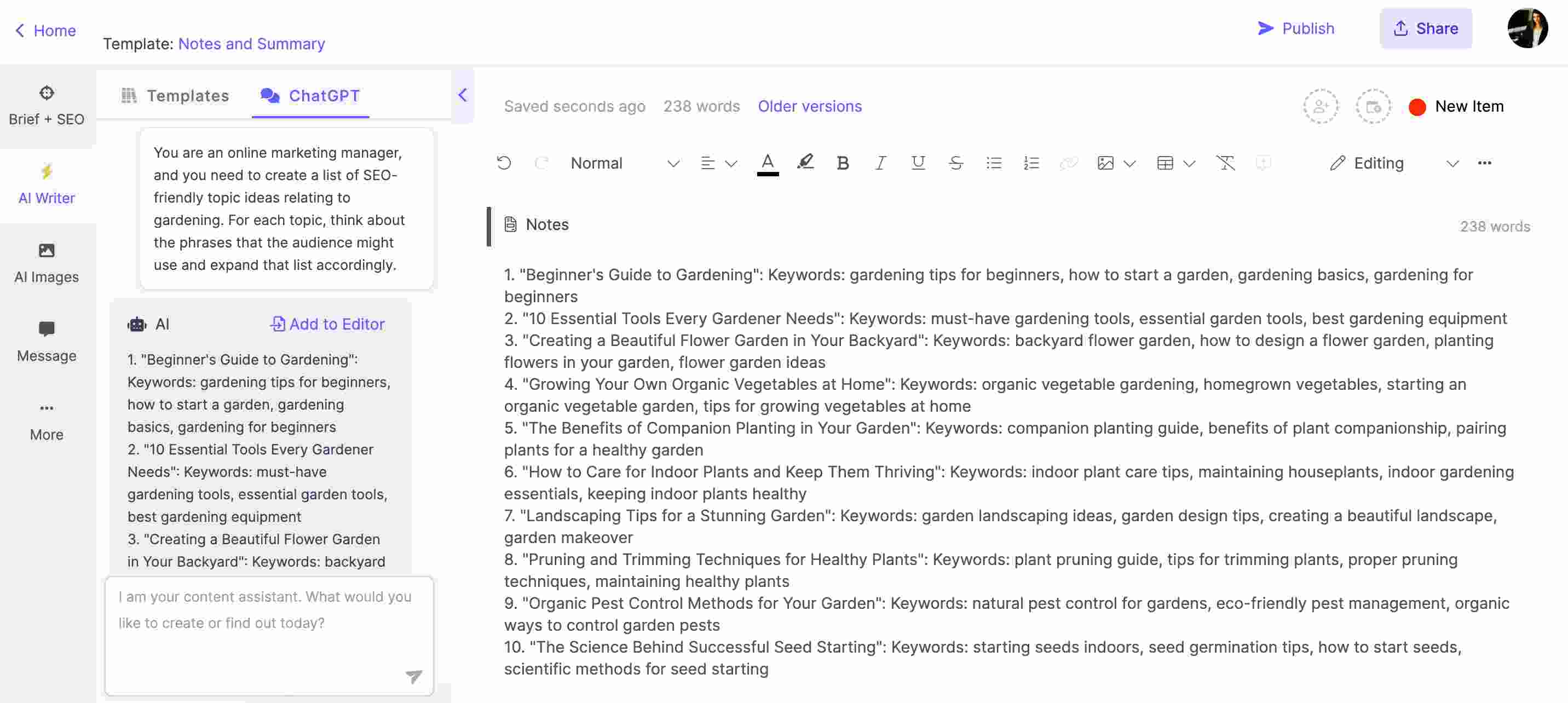Click the redo icon in toolbar

tap(540, 162)
